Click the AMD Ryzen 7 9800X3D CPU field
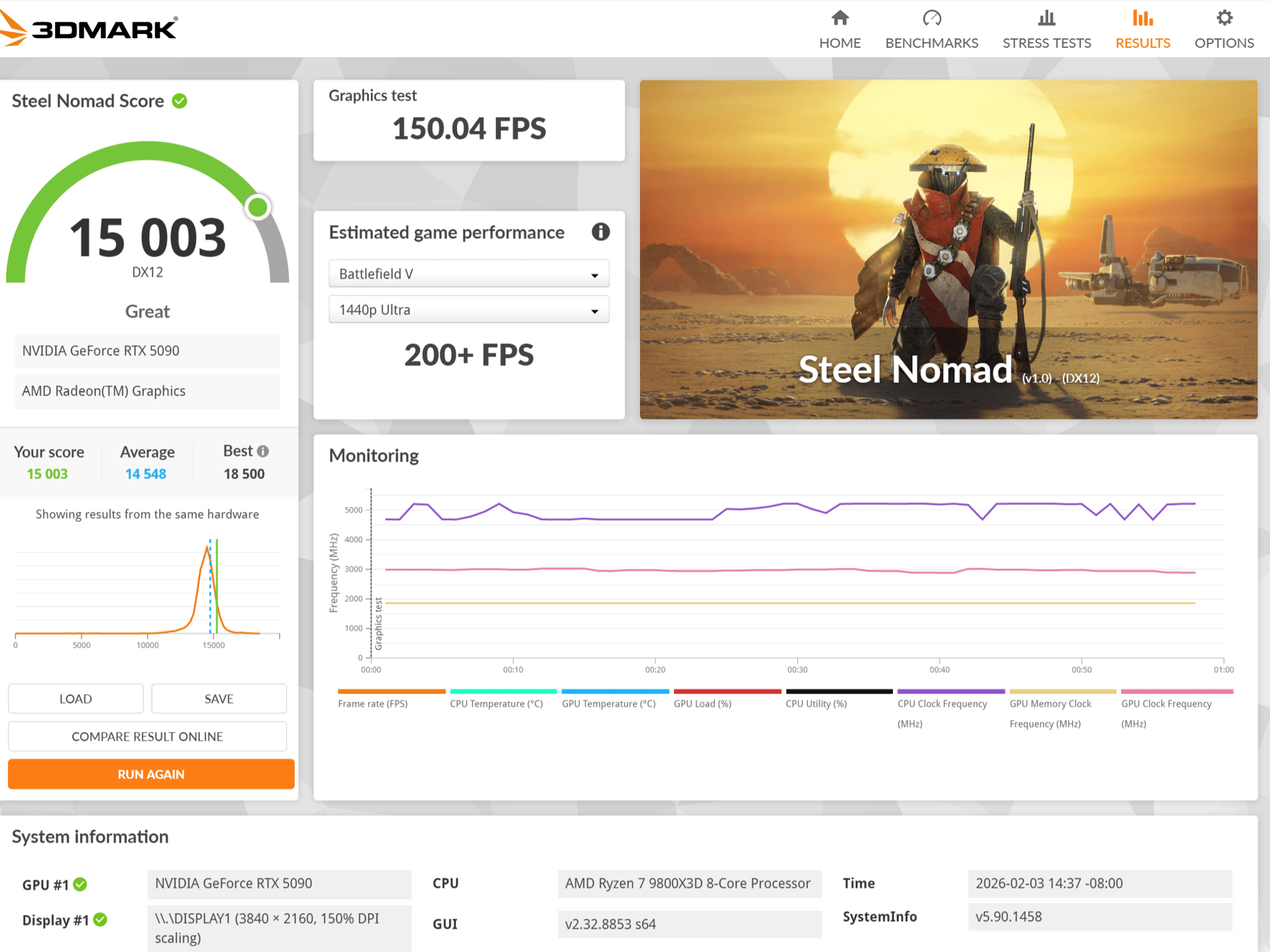 click(690, 883)
